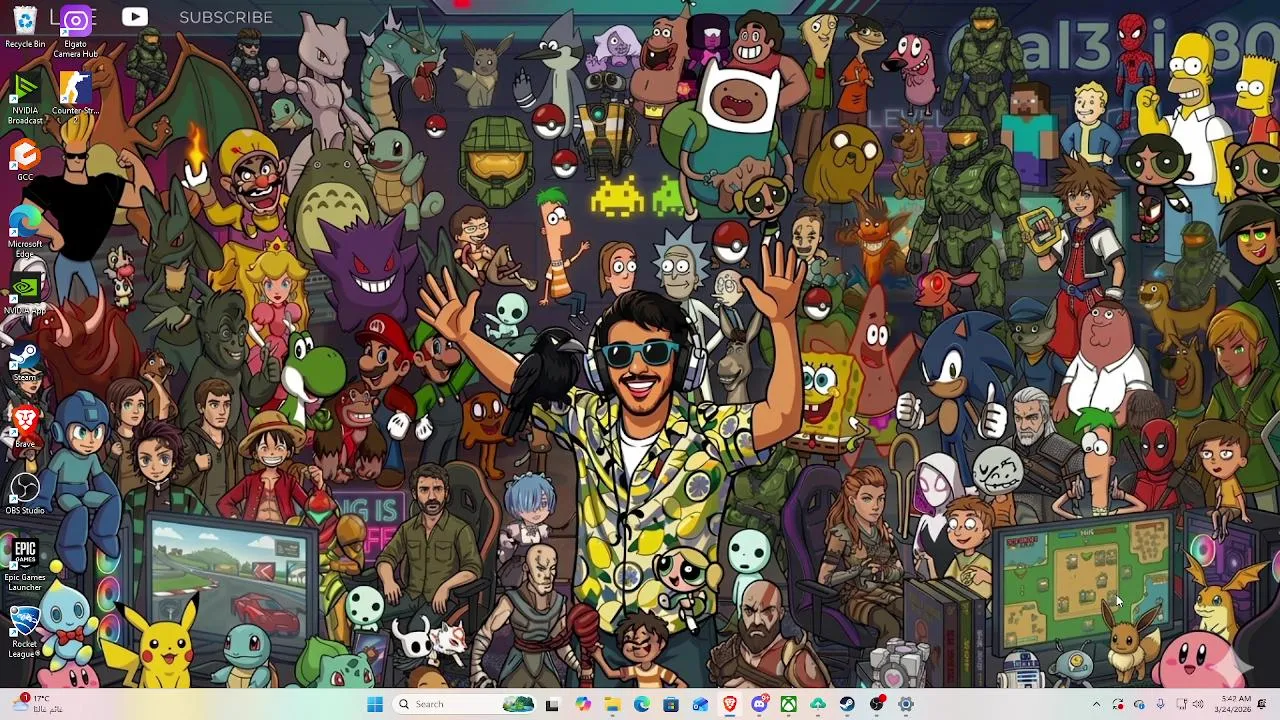The height and width of the screenshot is (720, 1280).
Task: Launch Microsoft Edge from the taskbar
Action: 641,704
